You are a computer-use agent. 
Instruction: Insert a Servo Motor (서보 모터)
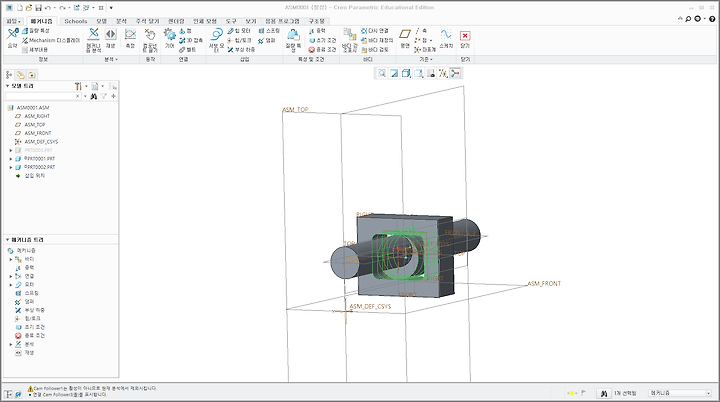click(x=216, y=40)
